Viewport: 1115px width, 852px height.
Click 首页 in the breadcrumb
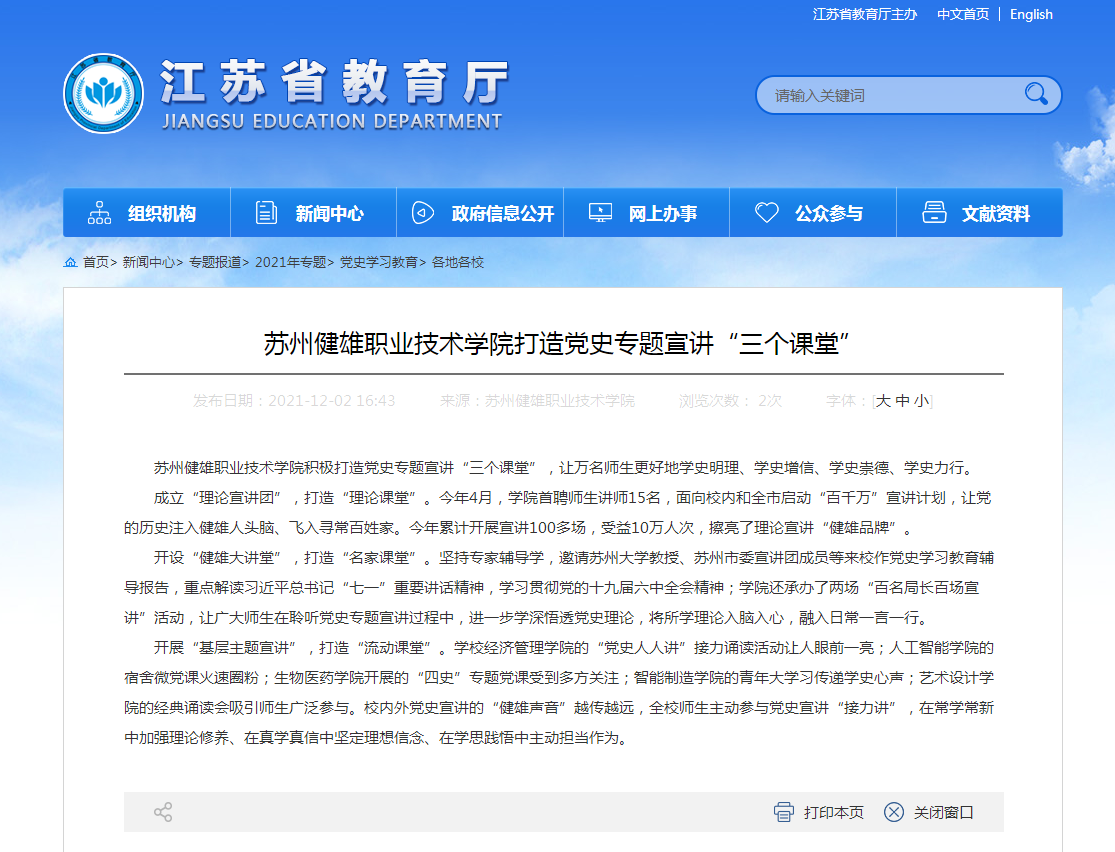[x=95, y=262]
